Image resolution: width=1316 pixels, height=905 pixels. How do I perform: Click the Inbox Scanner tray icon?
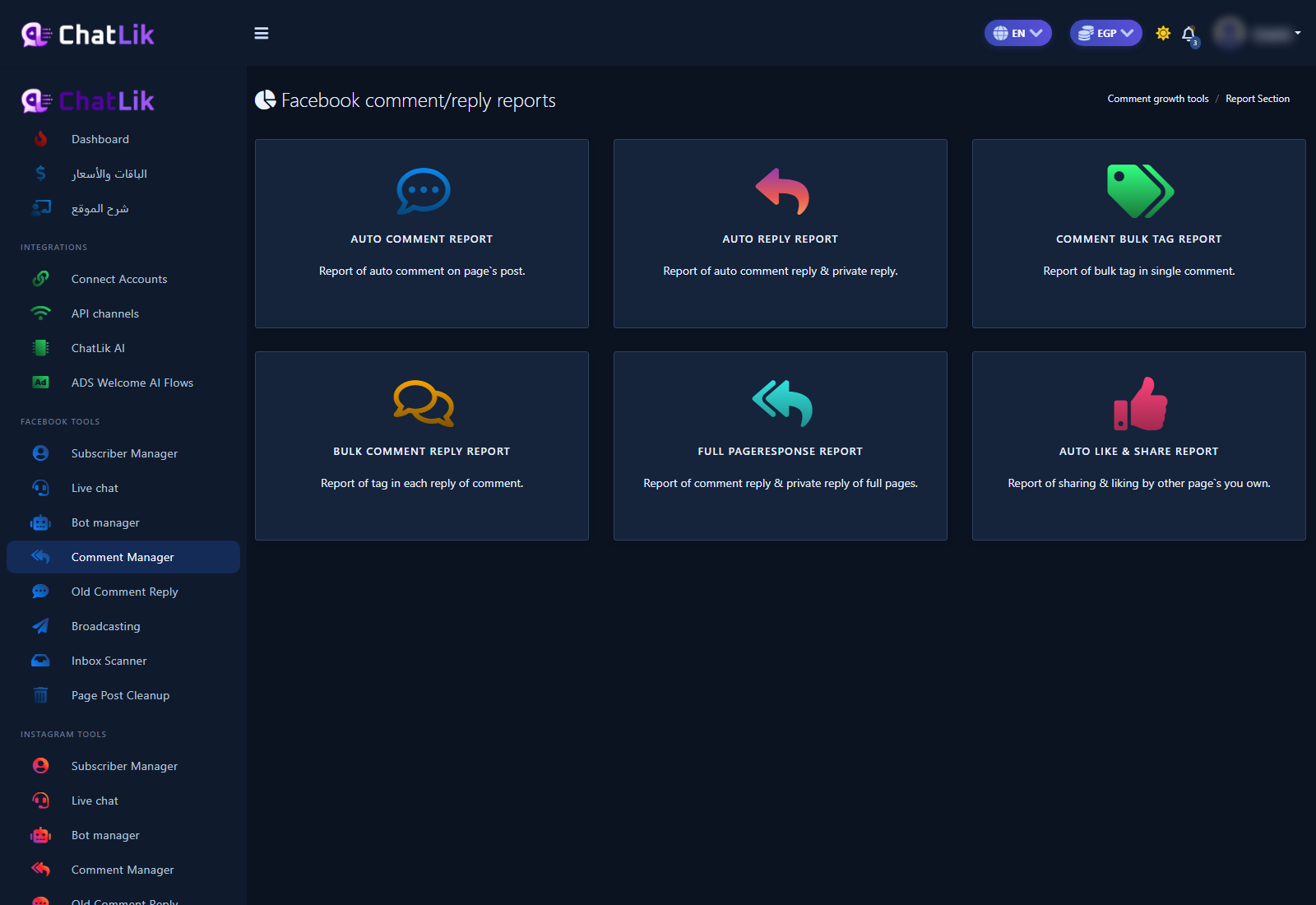click(x=40, y=661)
